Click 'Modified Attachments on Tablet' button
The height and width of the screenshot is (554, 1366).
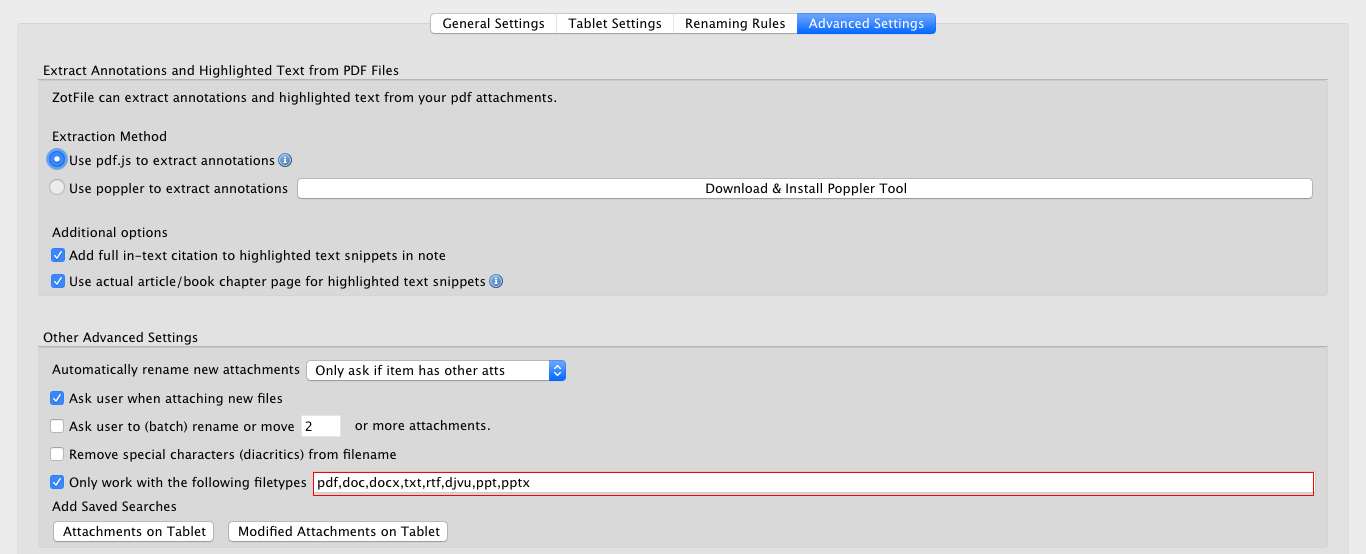coord(338,531)
